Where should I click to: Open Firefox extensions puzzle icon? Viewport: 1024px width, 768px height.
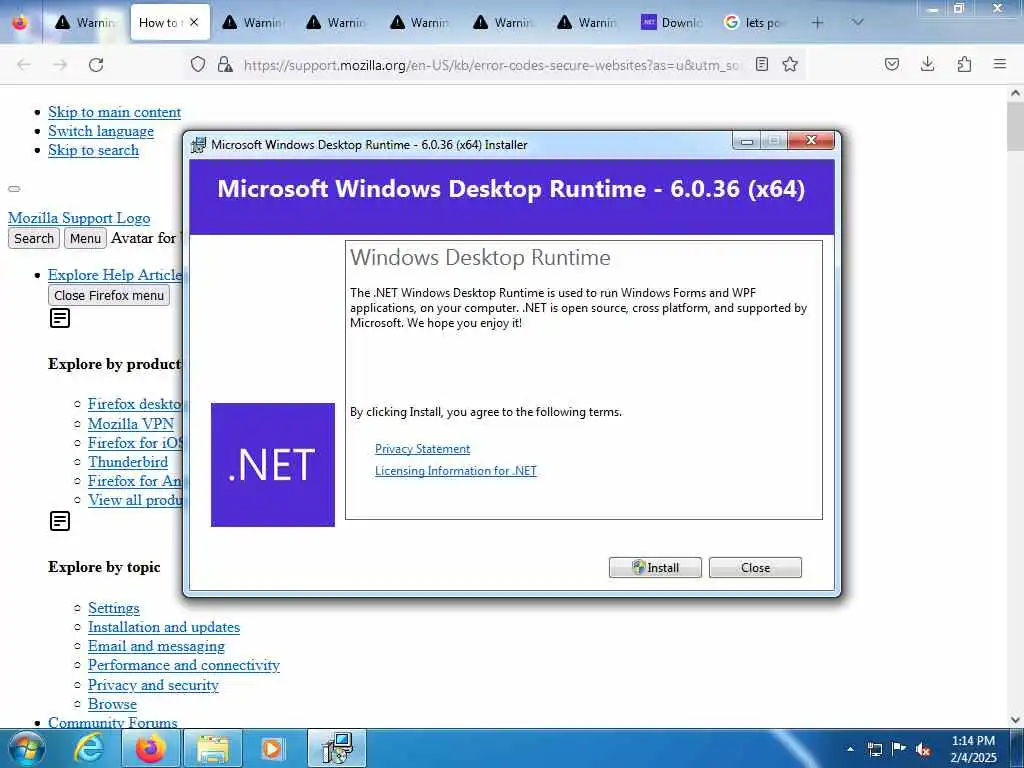pyautogui.click(x=964, y=64)
